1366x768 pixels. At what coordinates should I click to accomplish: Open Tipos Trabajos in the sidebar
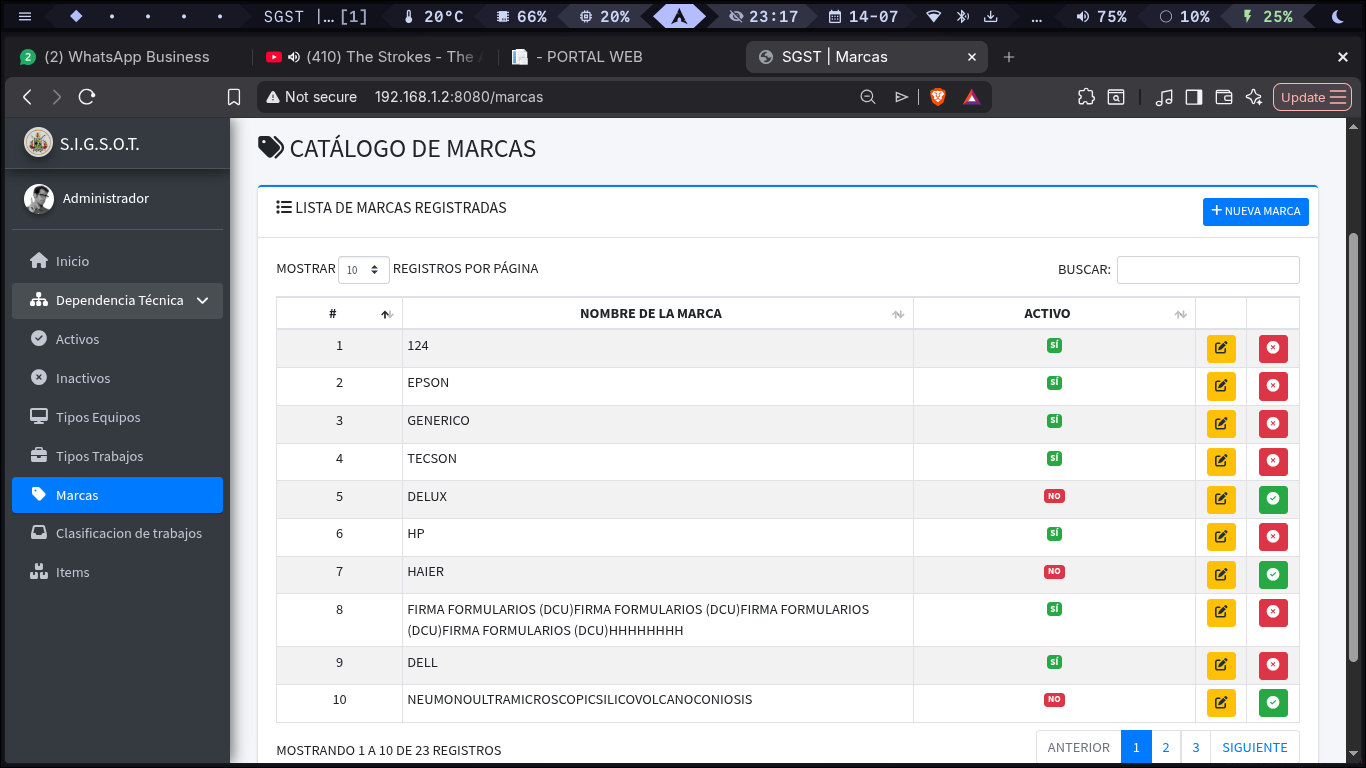[117, 456]
